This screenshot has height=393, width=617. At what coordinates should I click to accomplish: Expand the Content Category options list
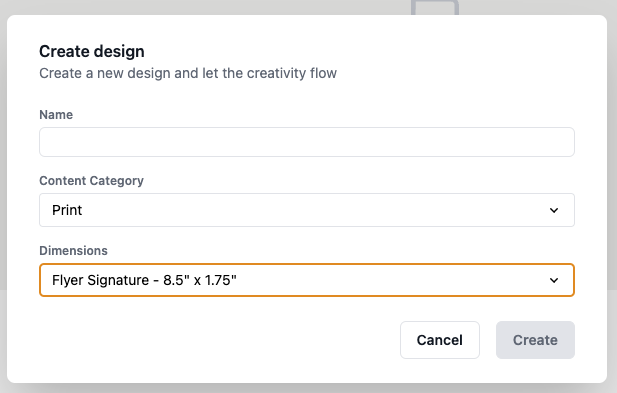coord(307,210)
